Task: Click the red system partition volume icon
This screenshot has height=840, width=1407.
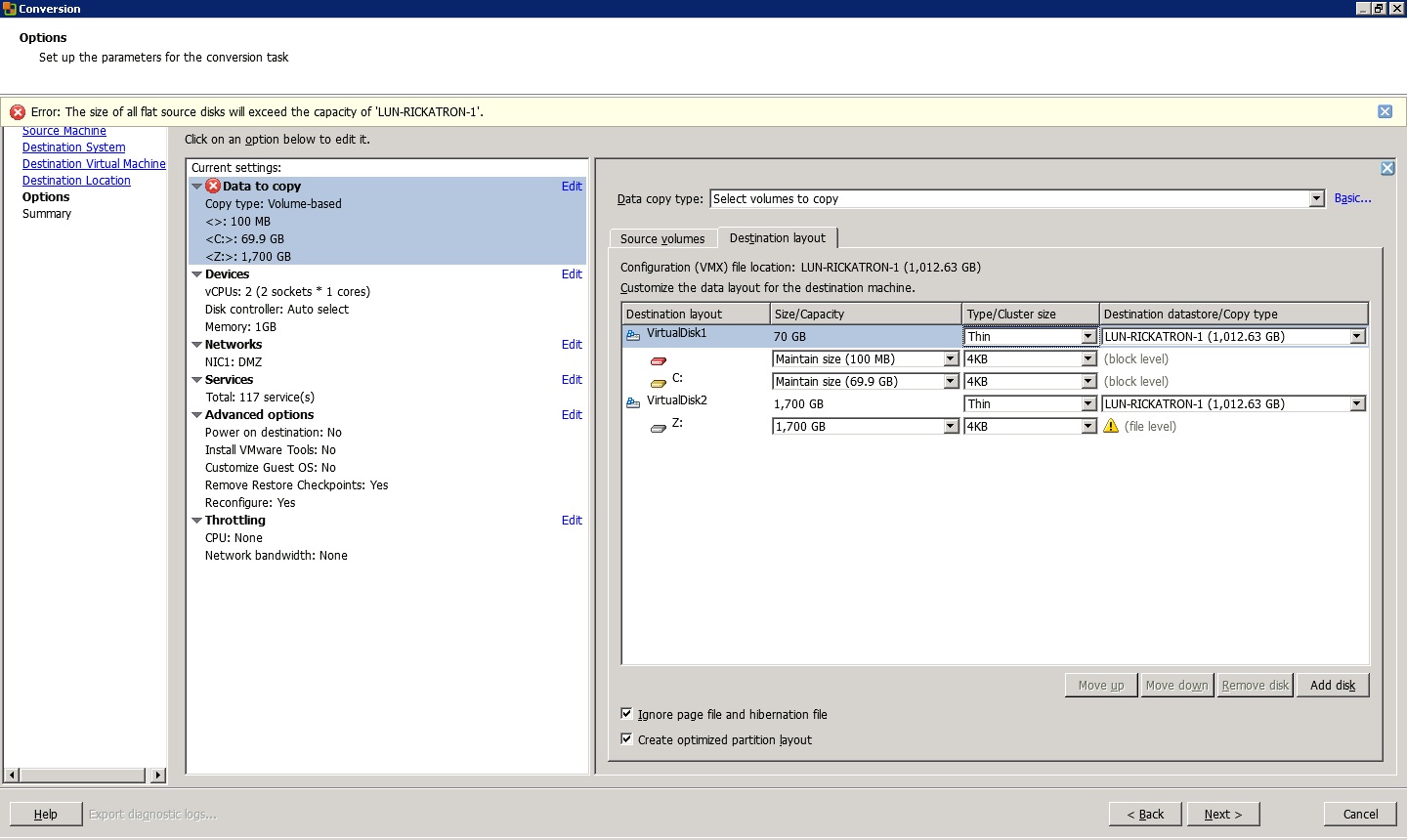Action: [x=659, y=360]
